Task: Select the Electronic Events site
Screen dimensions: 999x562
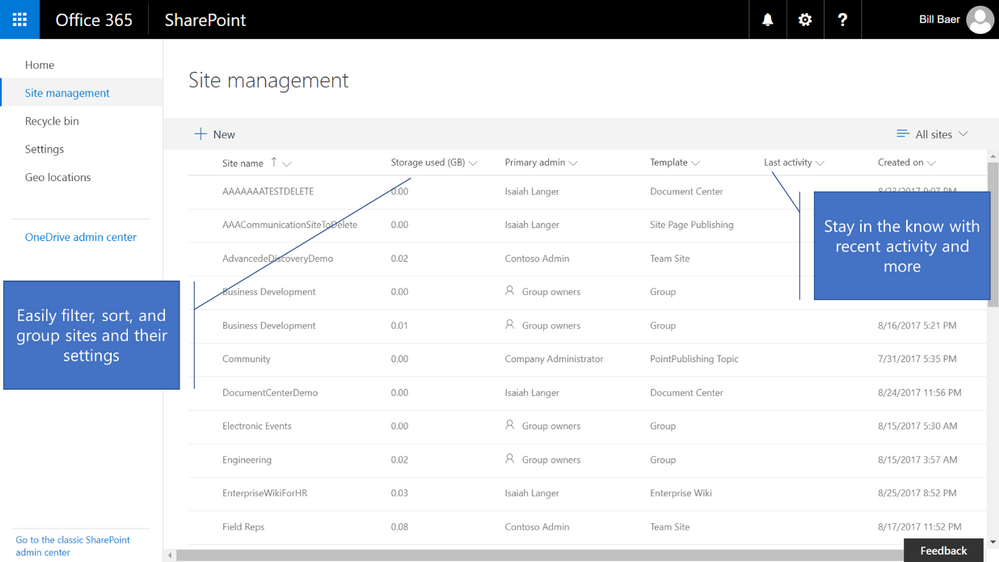Action: (x=257, y=426)
